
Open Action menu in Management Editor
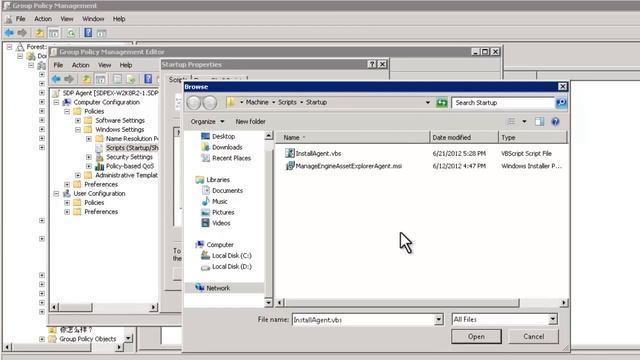coord(80,65)
